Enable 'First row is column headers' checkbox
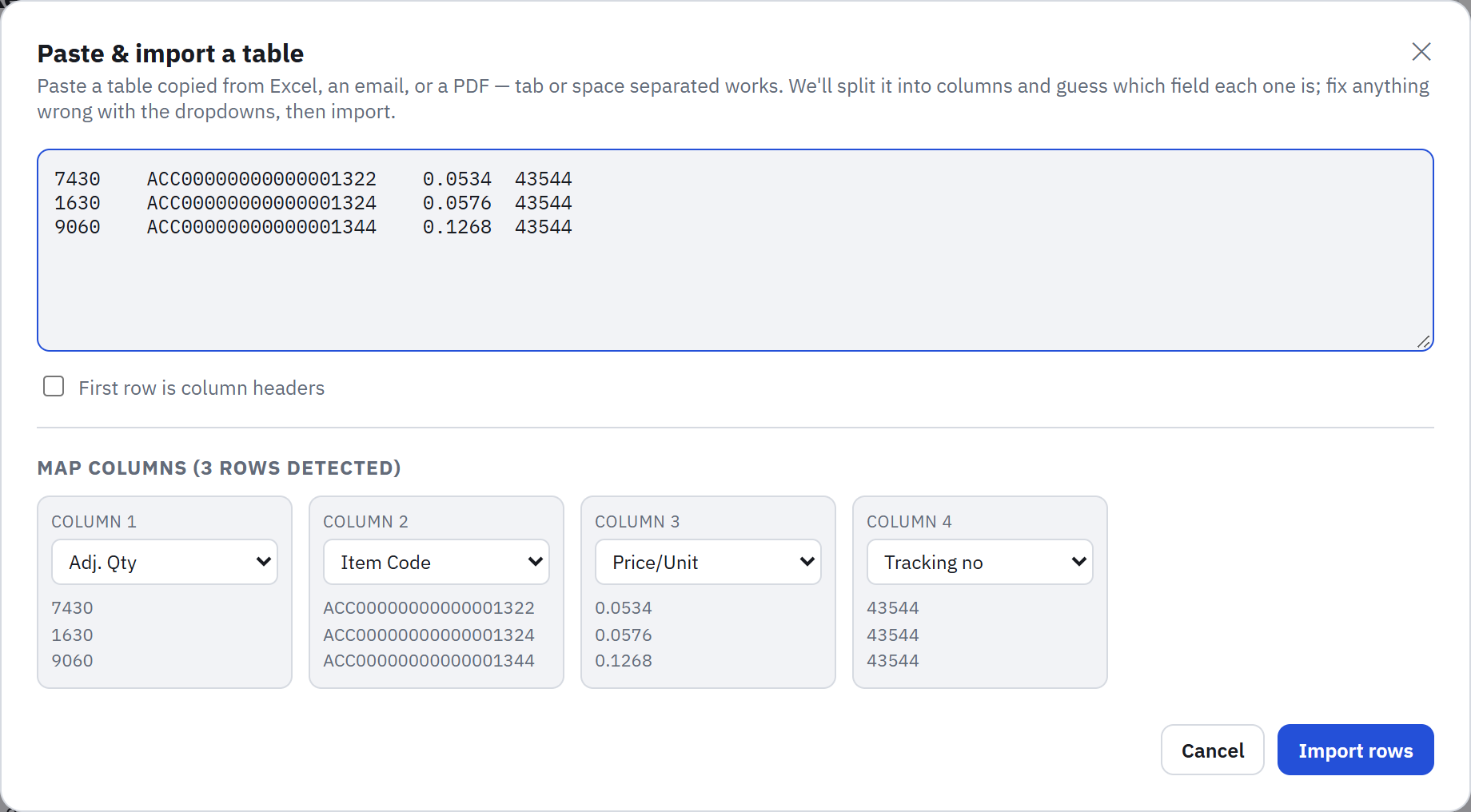Image resolution: width=1471 pixels, height=812 pixels. pyautogui.click(x=54, y=387)
